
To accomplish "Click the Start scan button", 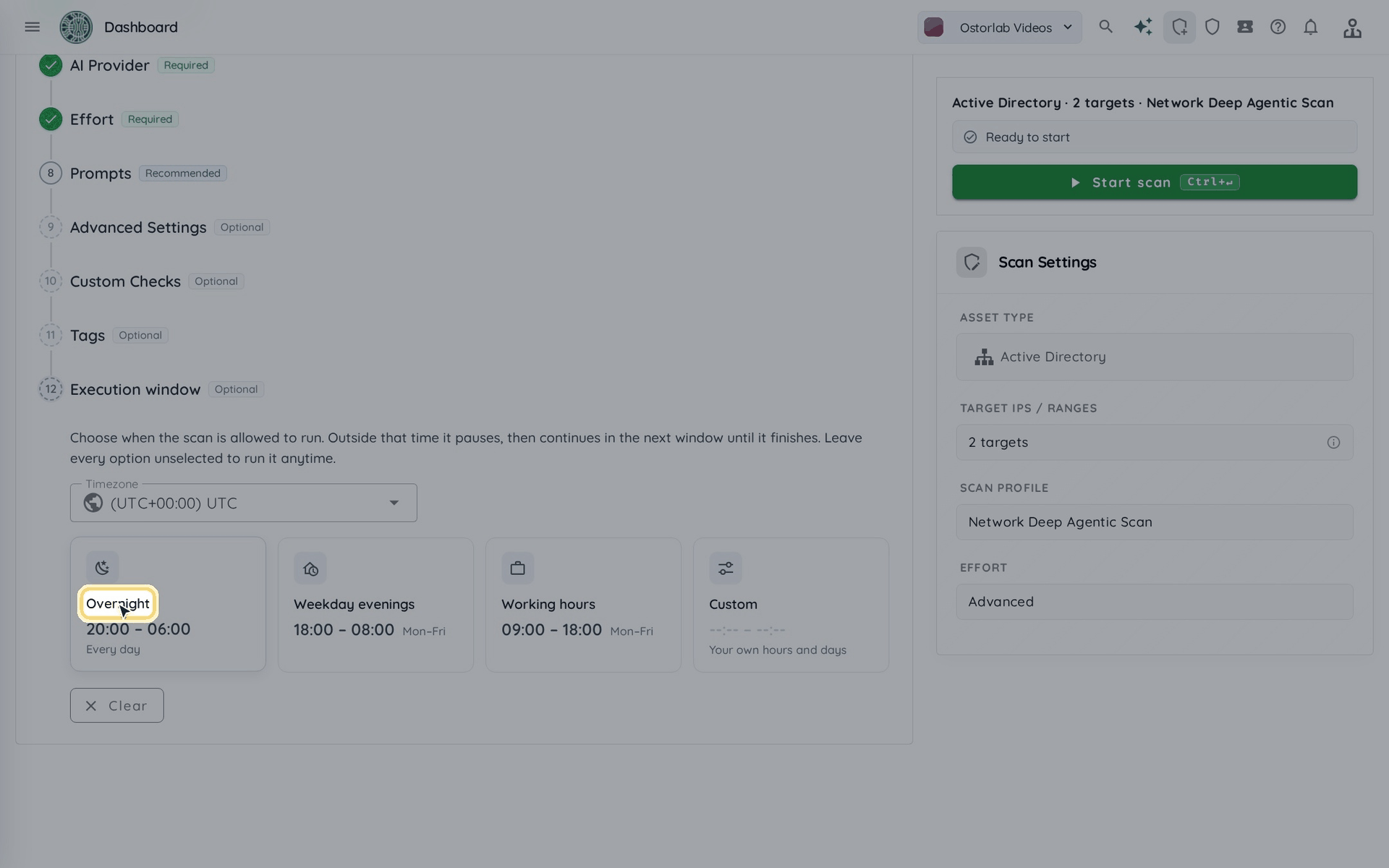I will (1155, 182).
